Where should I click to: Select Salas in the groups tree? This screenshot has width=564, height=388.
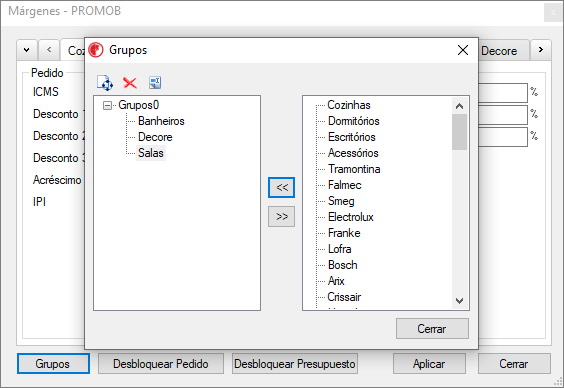pos(151,153)
